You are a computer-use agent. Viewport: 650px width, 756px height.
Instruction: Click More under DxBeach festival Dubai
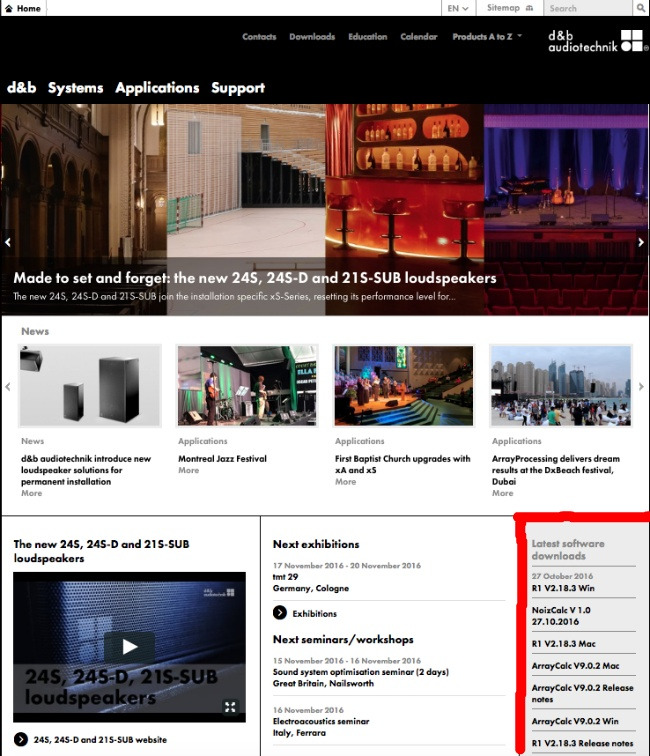(502, 493)
